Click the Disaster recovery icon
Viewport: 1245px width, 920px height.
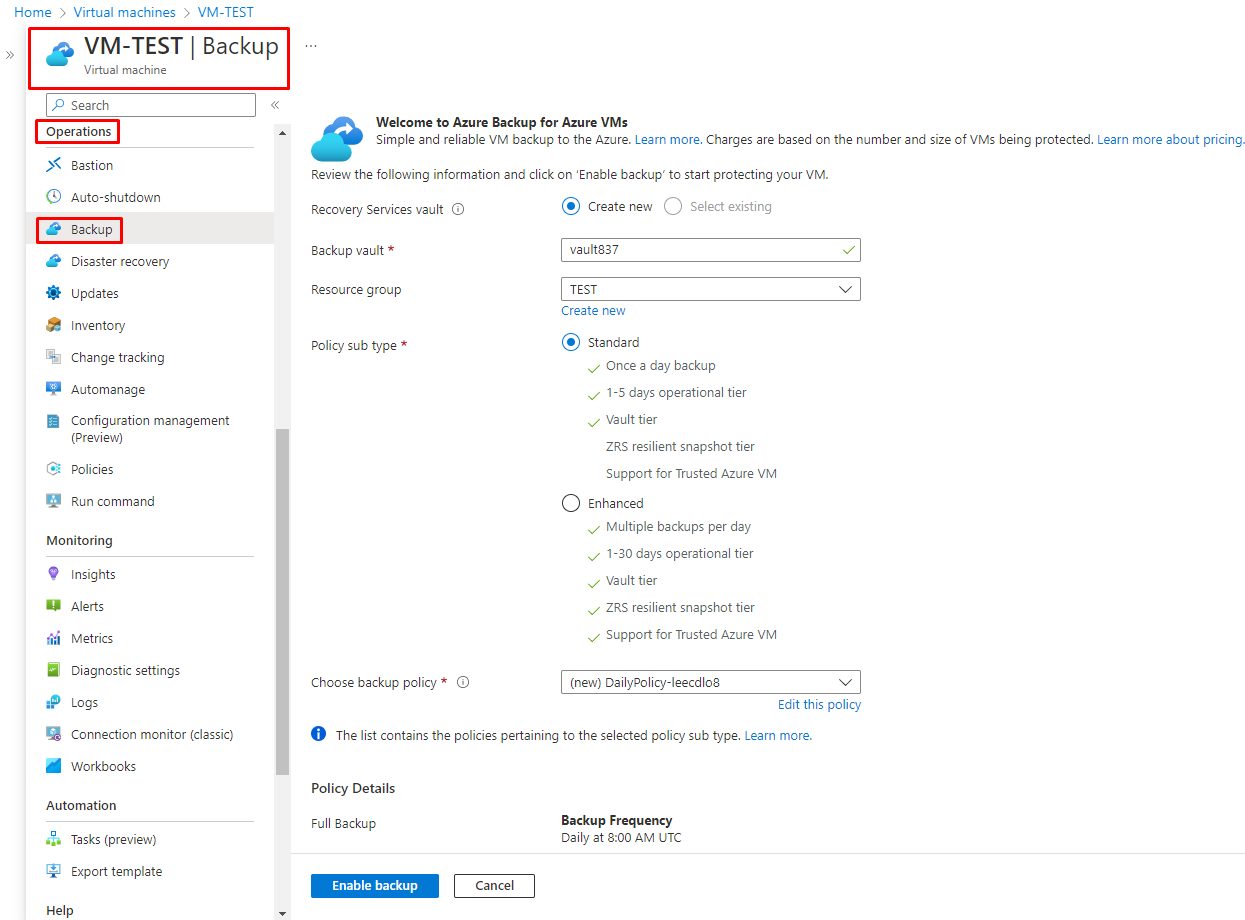point(54,261)
